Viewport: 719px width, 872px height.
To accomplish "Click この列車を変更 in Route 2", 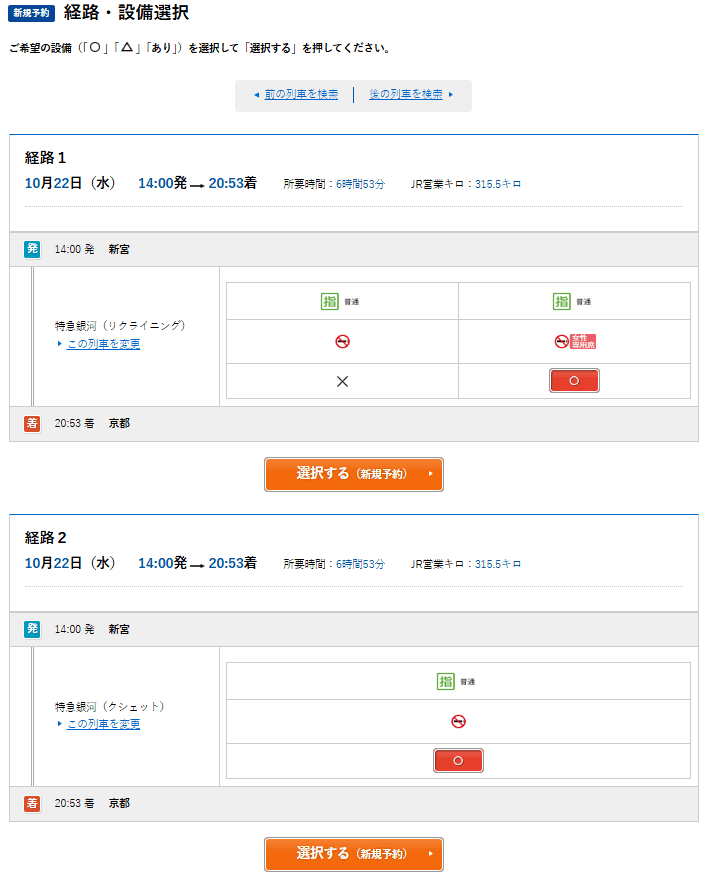I will pos(103,724).
